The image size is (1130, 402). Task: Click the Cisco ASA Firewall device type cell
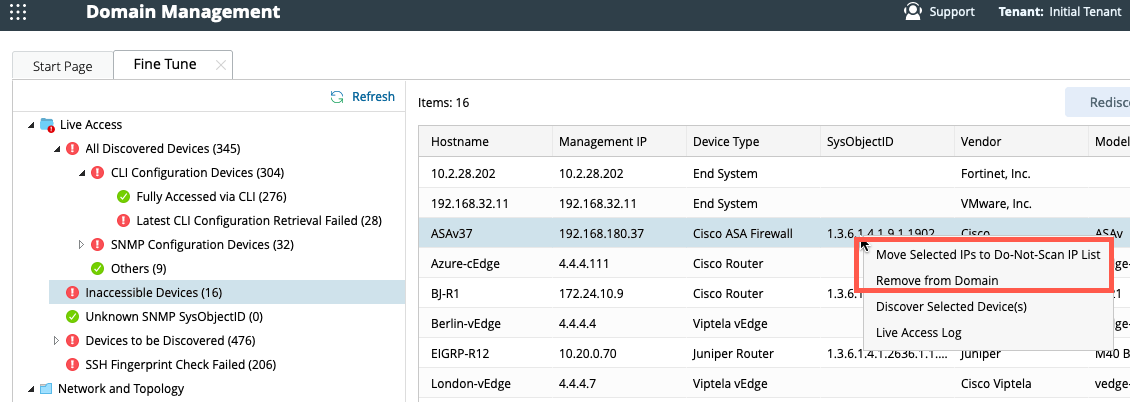pos(742,233)
